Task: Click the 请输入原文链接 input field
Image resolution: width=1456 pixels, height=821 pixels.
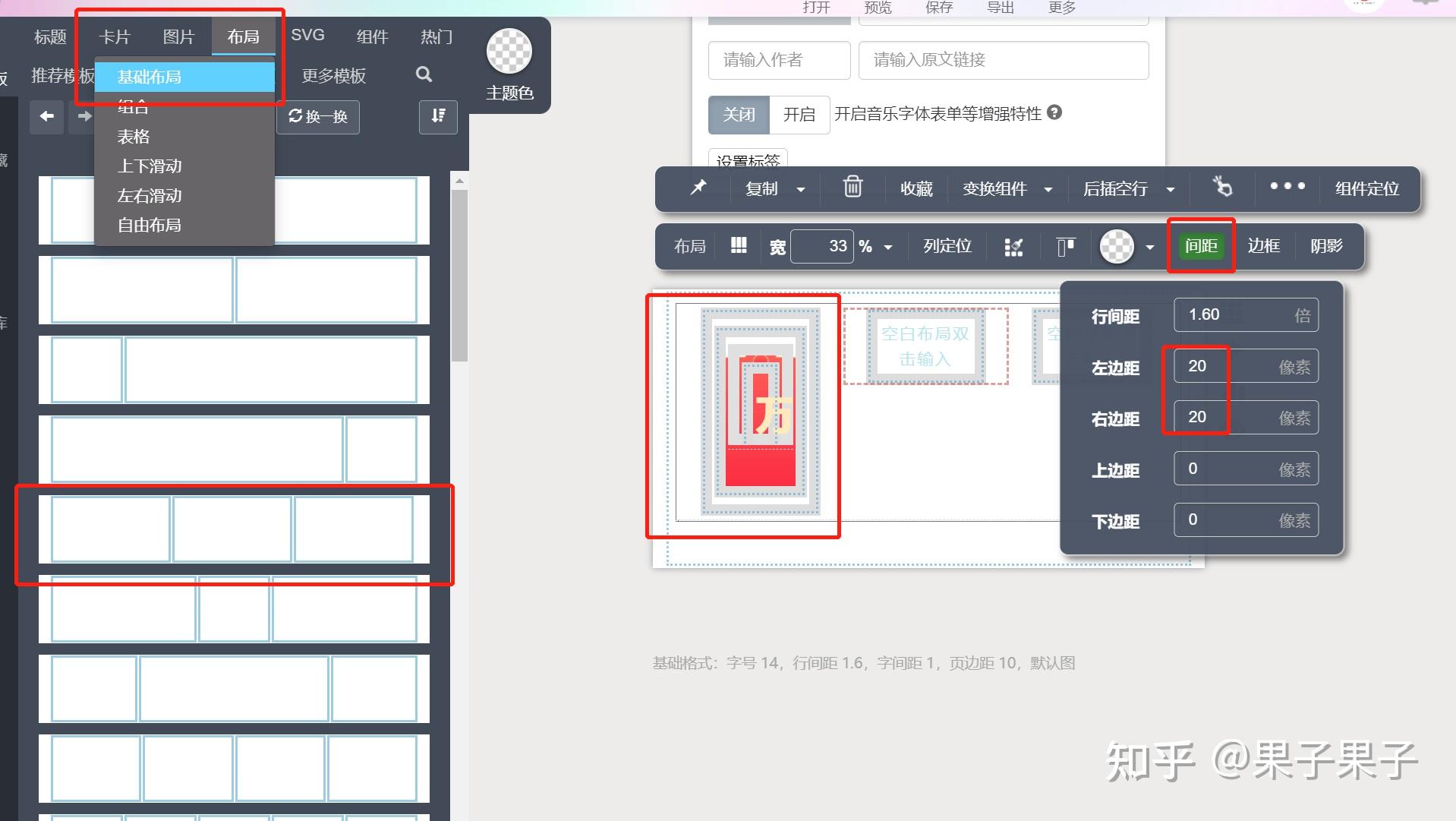Action: (x=1004, y=60)
